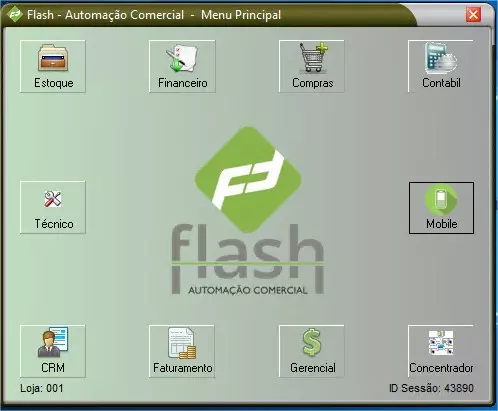The height and width of the screenshot is (411, 498).
Task: Select the 'Gerencial' text label
Action: (313, 368)
